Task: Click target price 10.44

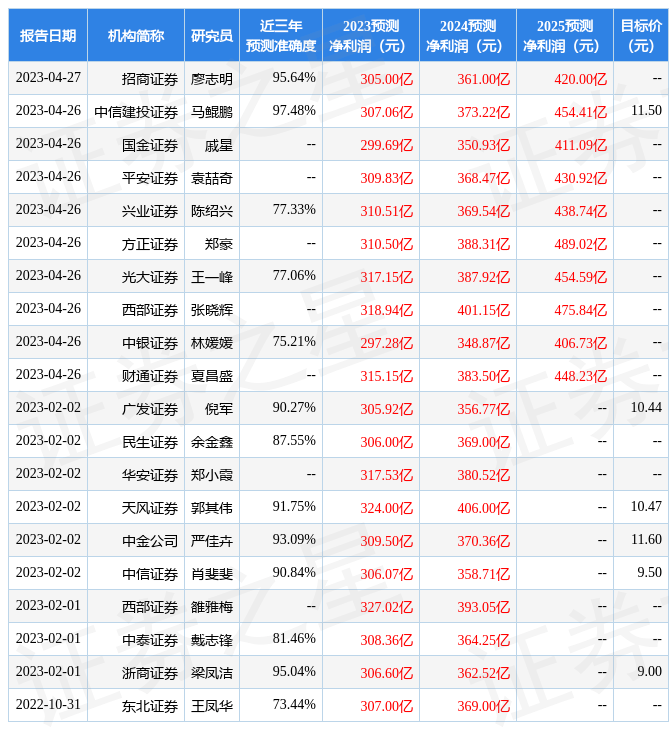Action: 646,408
